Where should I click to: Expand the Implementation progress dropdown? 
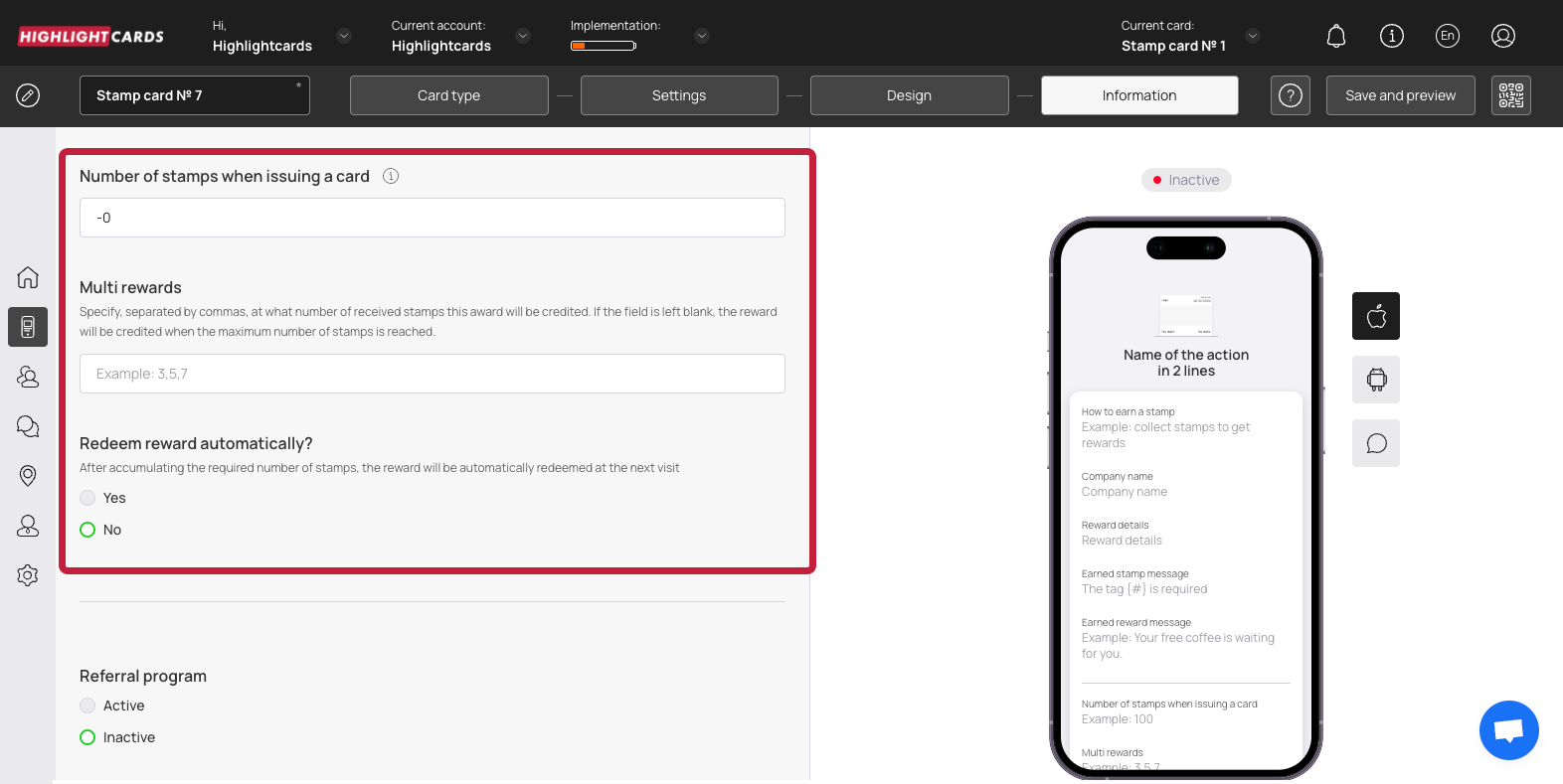point(702,36)
